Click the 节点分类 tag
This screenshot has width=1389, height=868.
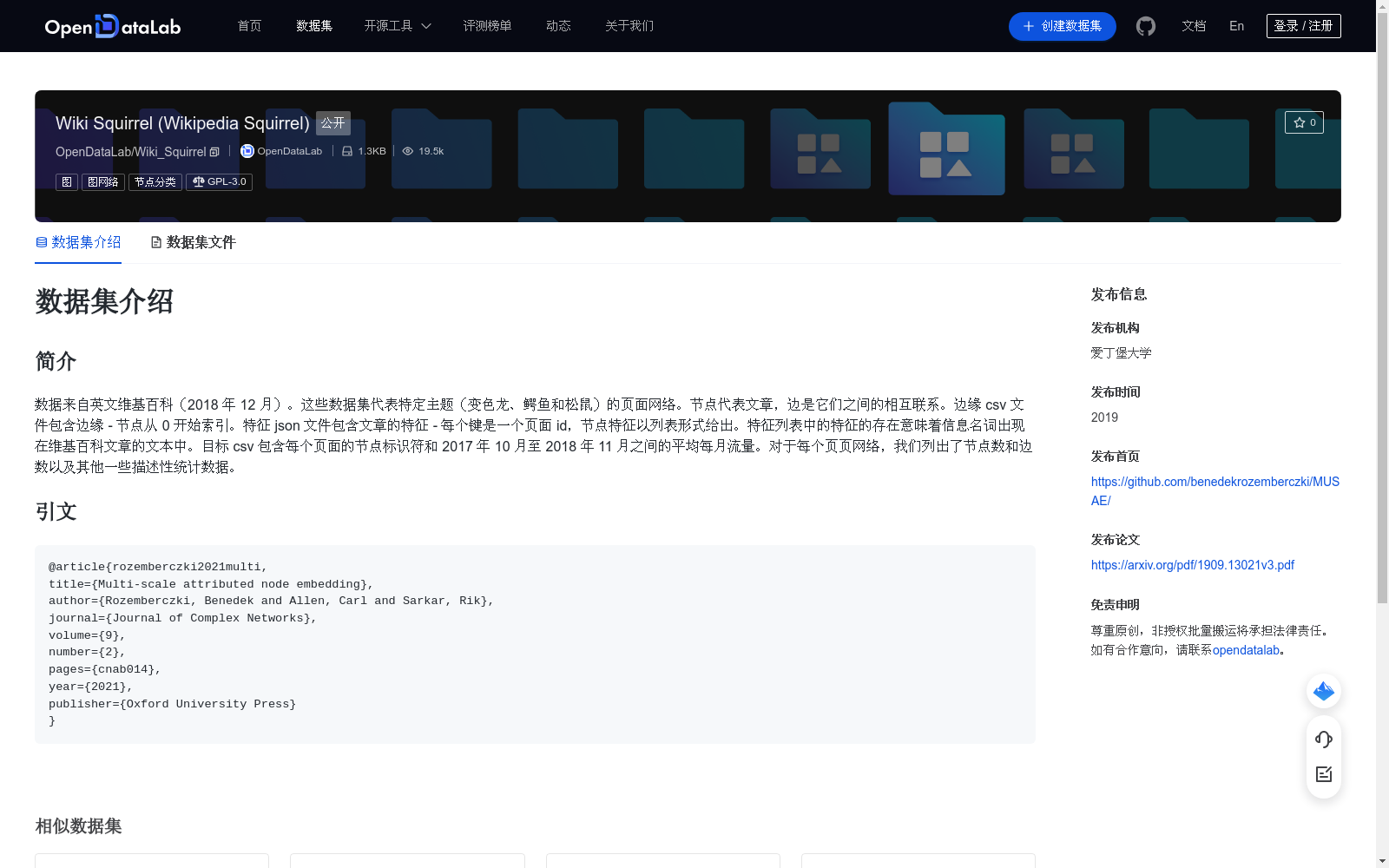[x=155, y=182]
